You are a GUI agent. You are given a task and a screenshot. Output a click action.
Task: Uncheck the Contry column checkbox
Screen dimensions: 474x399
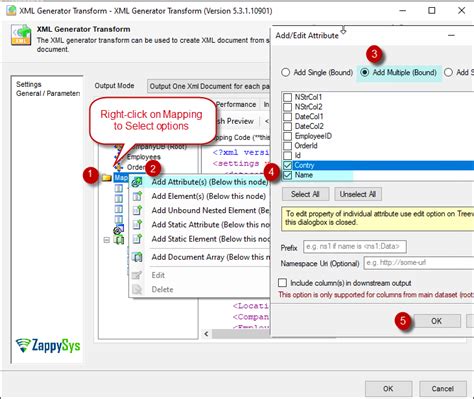point(287,165)
